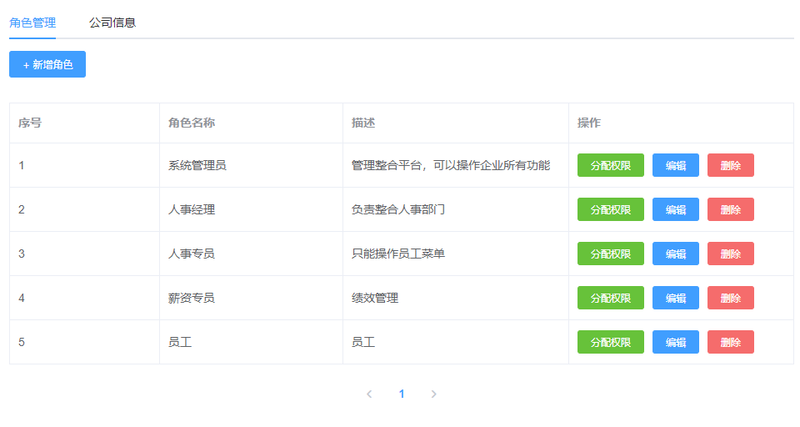Click serial number 2 cell
This screenshot has width=800, height=427.
pyautogui.click(x=84, y=210)
